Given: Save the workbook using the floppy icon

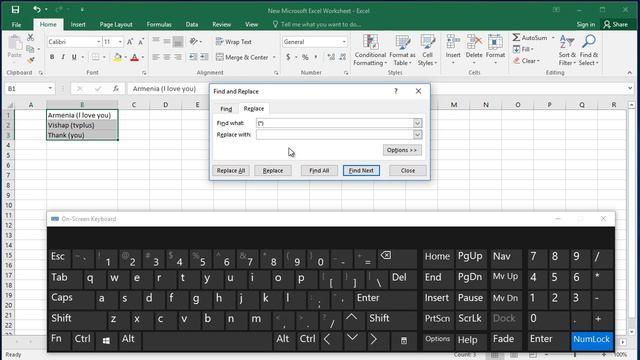Looking at the screenshot, I should click(15, 9).
